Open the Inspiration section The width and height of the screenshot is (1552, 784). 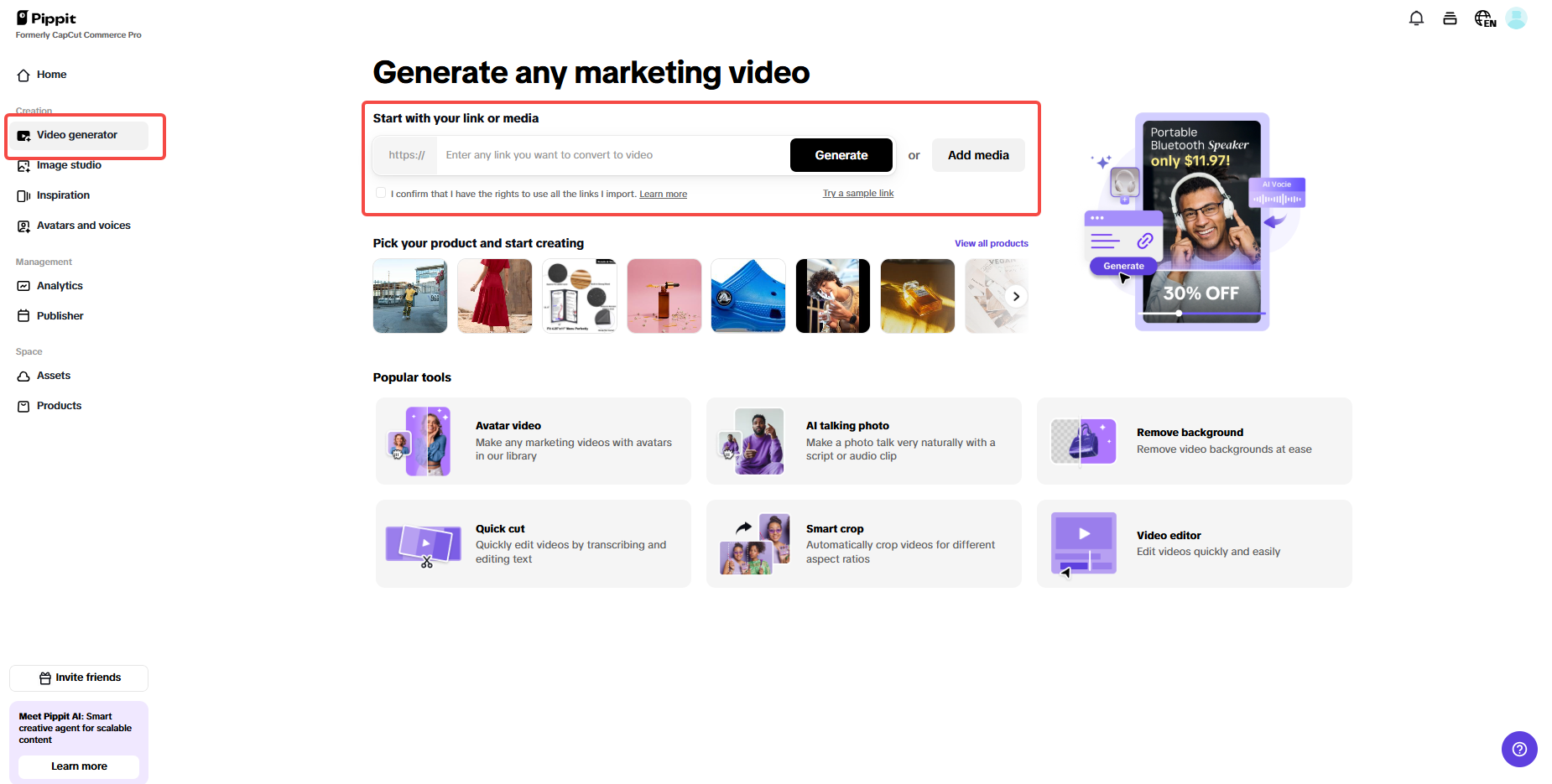tap(63, 195)
